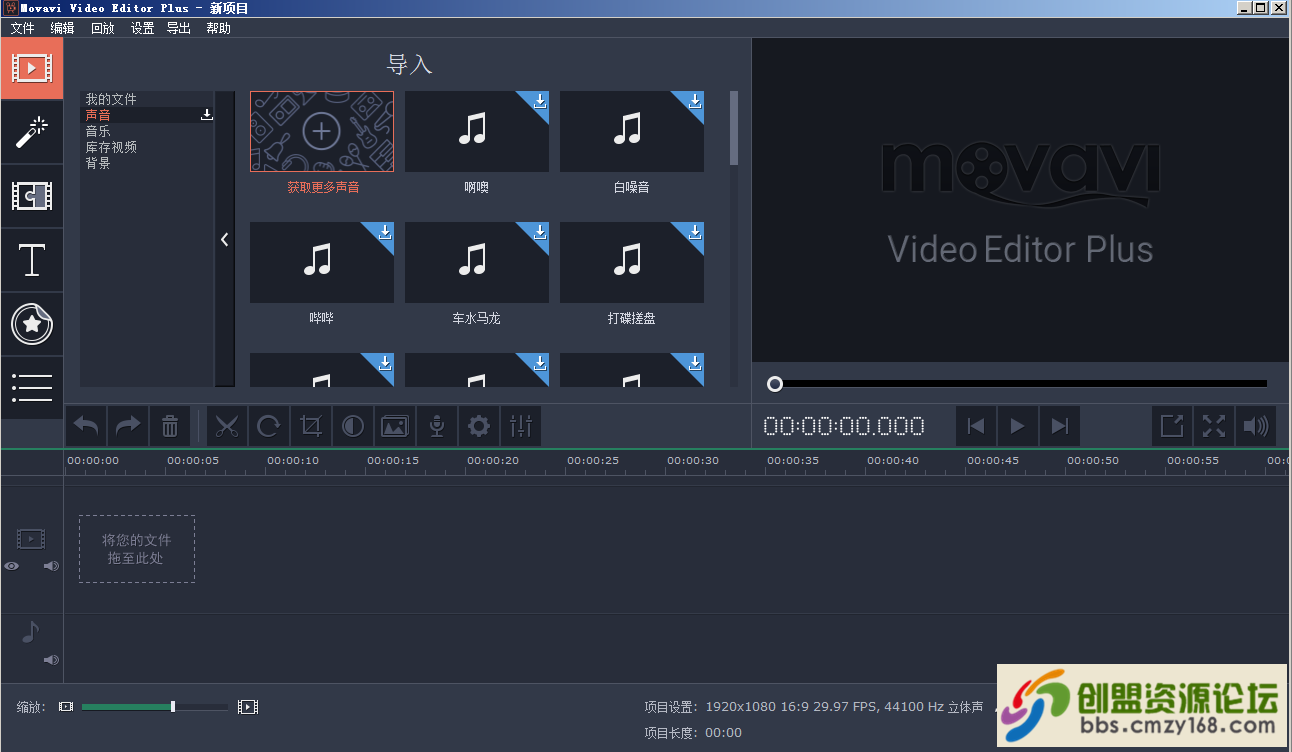This screenshot has width=1292, height=752.
Task: Click the timeline zoom slider handle
Action: click(173, 707)
